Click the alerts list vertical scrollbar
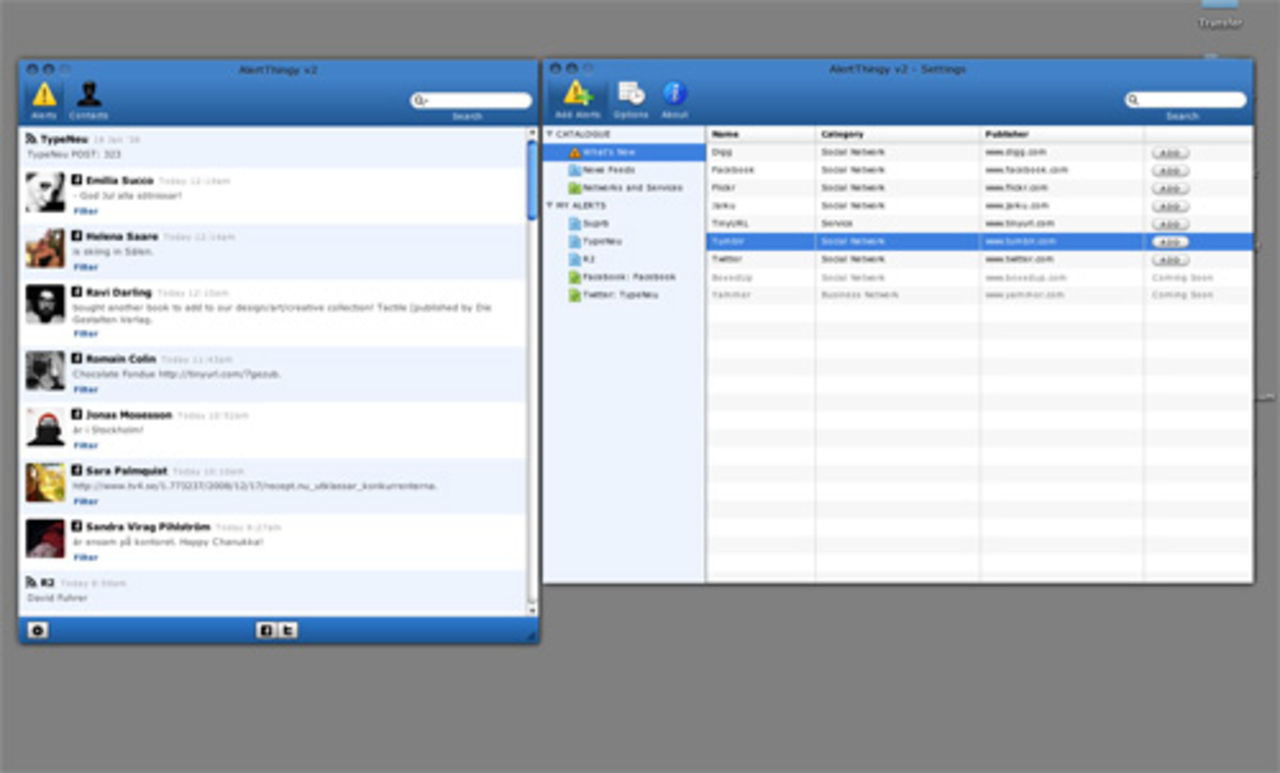Viewport: 1280px width, 773px height. coord(532,180)
